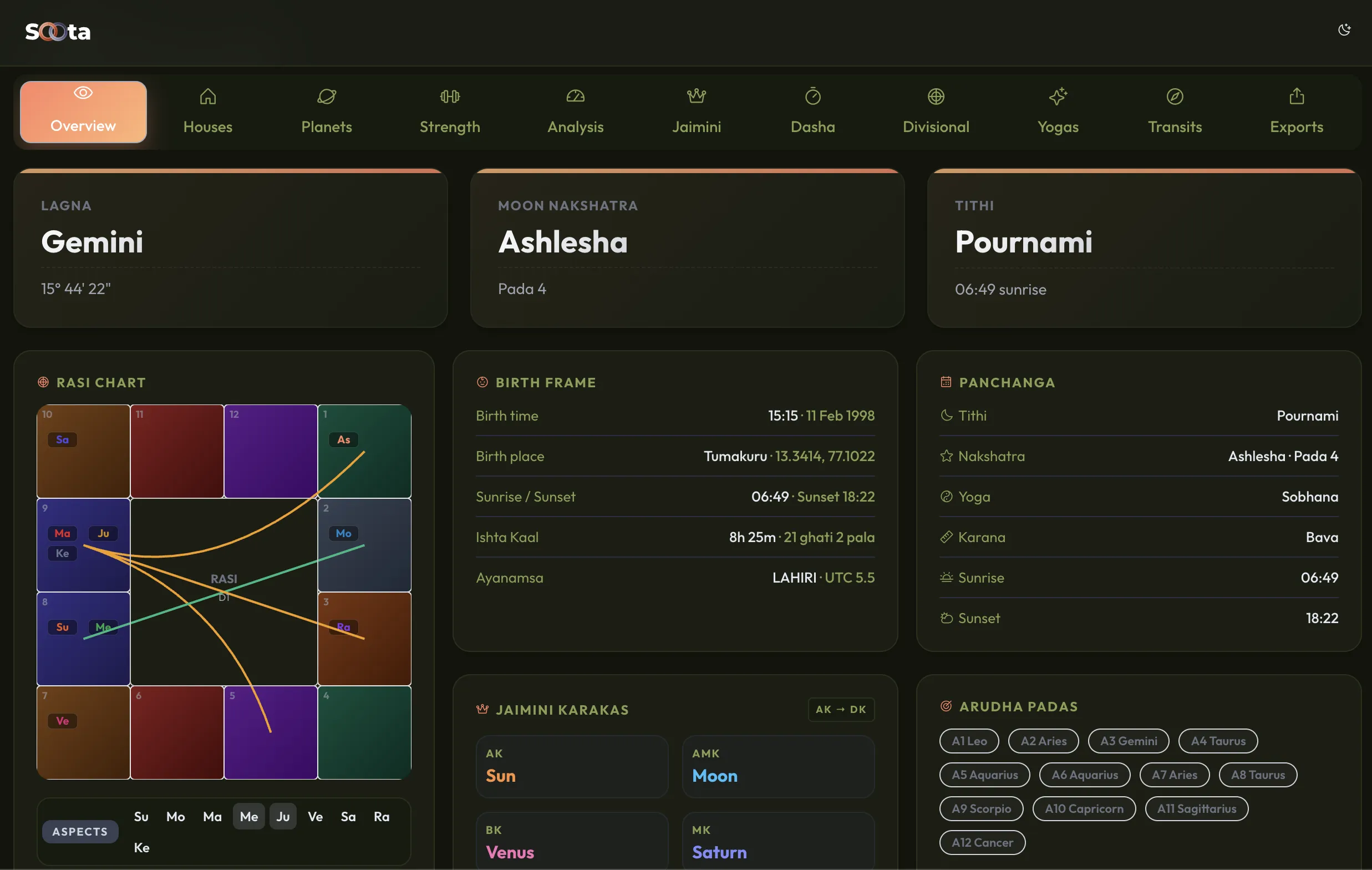1372x870 pixels.
Task: View the Transits tab
Action: 1175,112
